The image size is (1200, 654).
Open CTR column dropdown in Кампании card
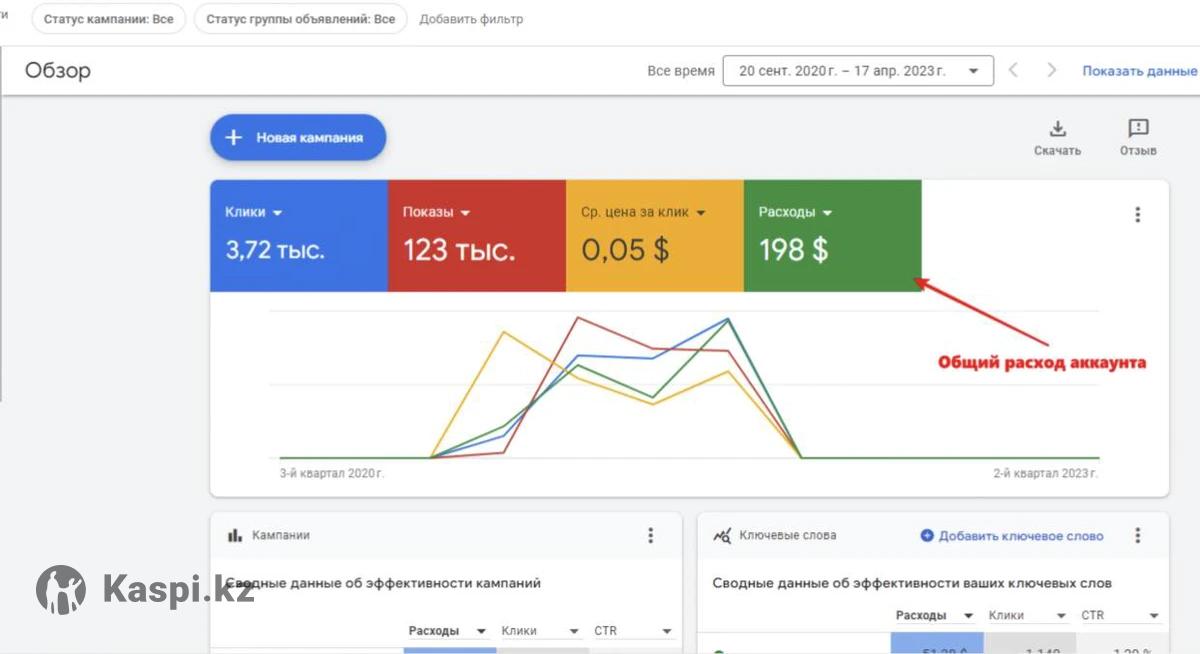tap(633, 631)
